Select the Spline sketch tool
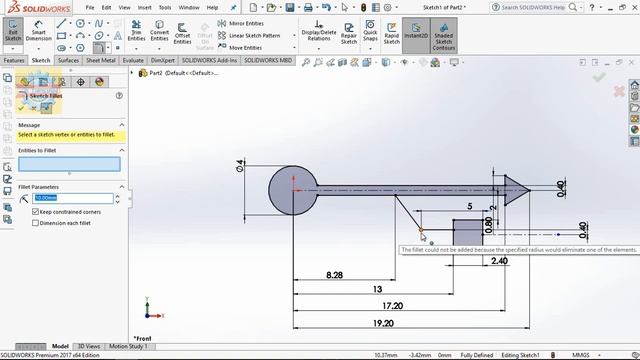The width and height of the screenshot is (640, 360). [x=99, y=24]
